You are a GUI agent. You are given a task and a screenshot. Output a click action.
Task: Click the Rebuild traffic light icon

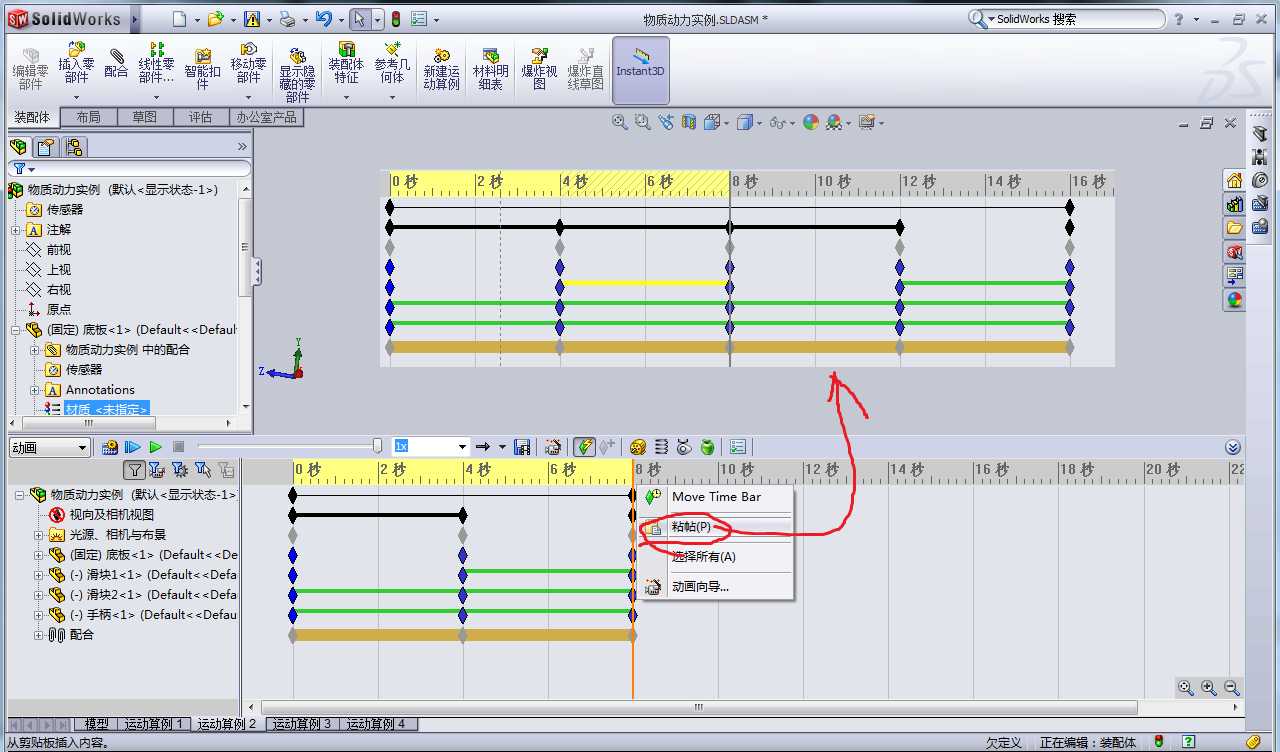click(x=395, y=19)
